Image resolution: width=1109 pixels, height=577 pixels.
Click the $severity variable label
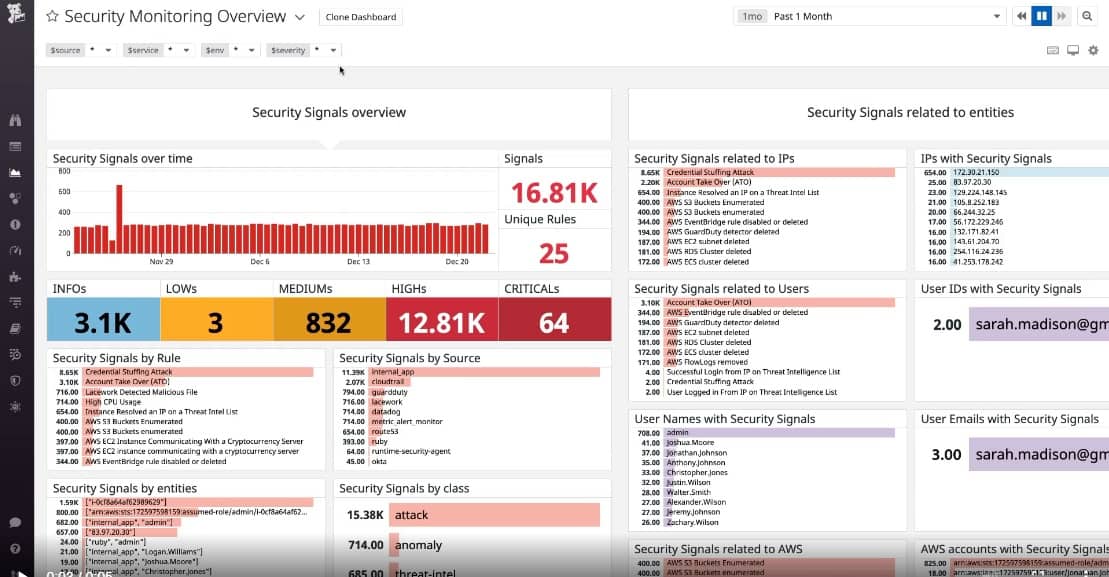point(288,50)
